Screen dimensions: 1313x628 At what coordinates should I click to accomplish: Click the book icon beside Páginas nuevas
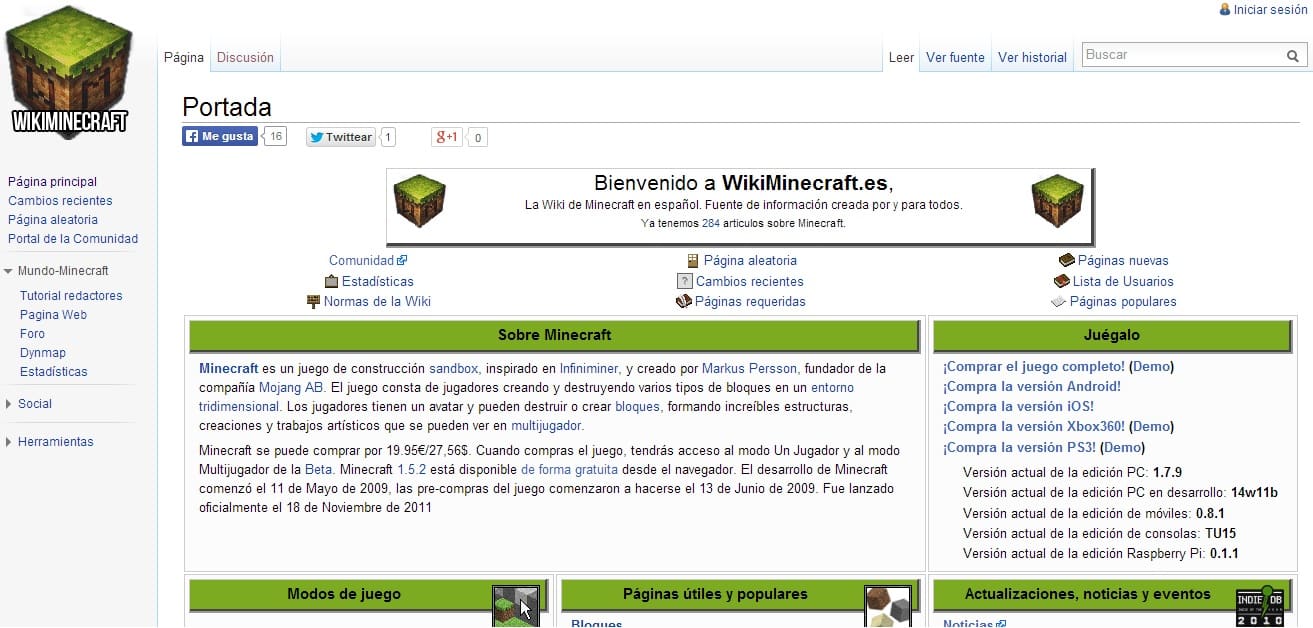point(1067,260)
